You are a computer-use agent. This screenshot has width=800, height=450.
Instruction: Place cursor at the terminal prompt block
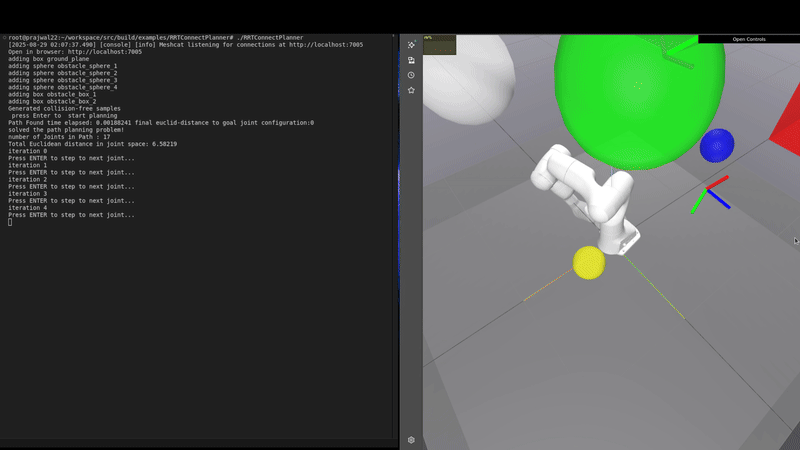[x=10, y=222]
